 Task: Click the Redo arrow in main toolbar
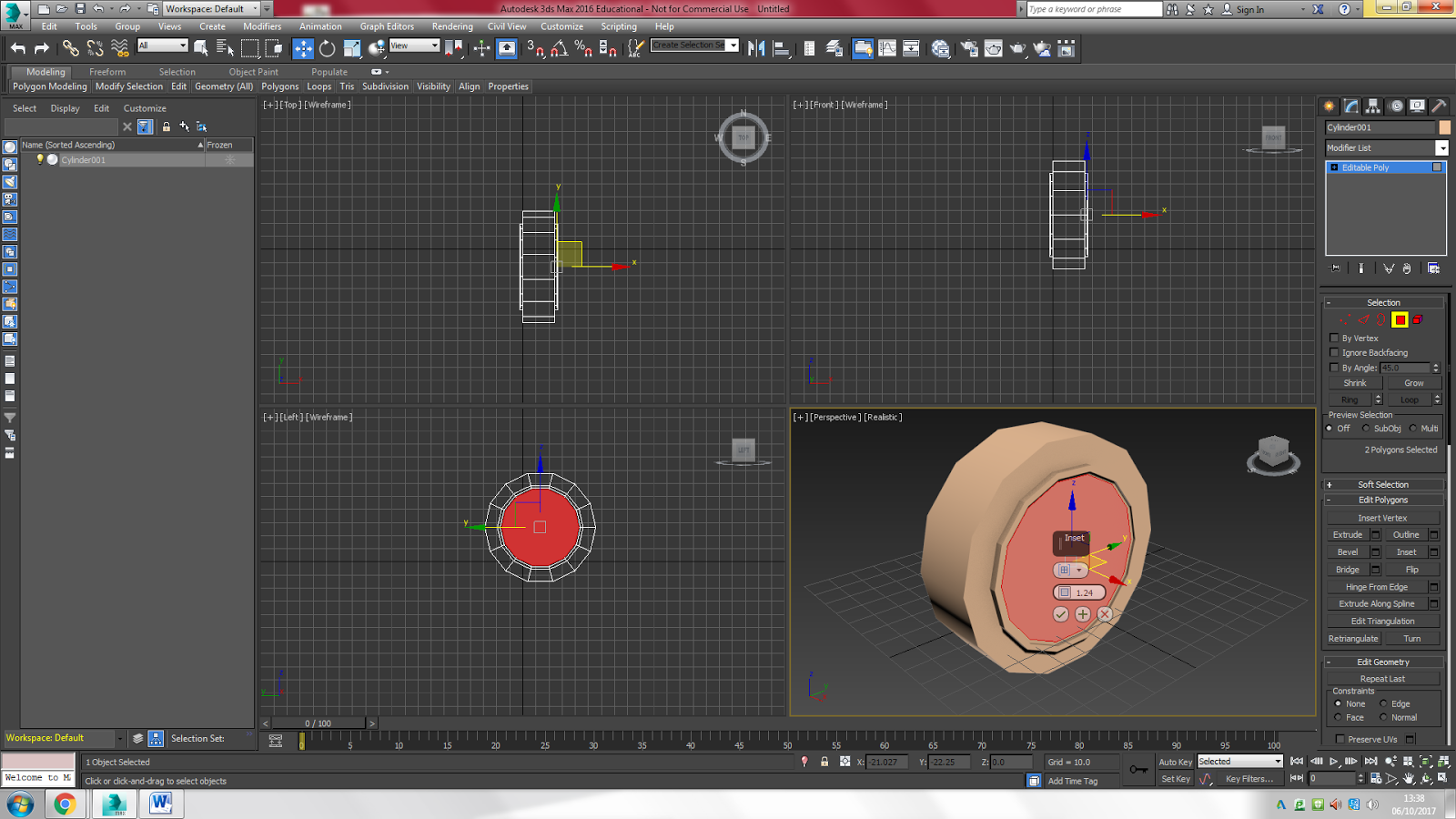tap(42, 48)
